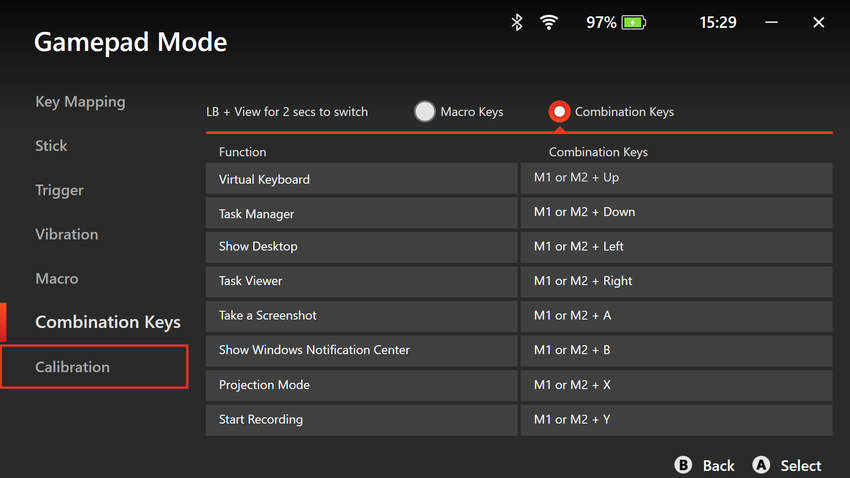
Task: Click the clock showing 15:29
Action: 717,22
